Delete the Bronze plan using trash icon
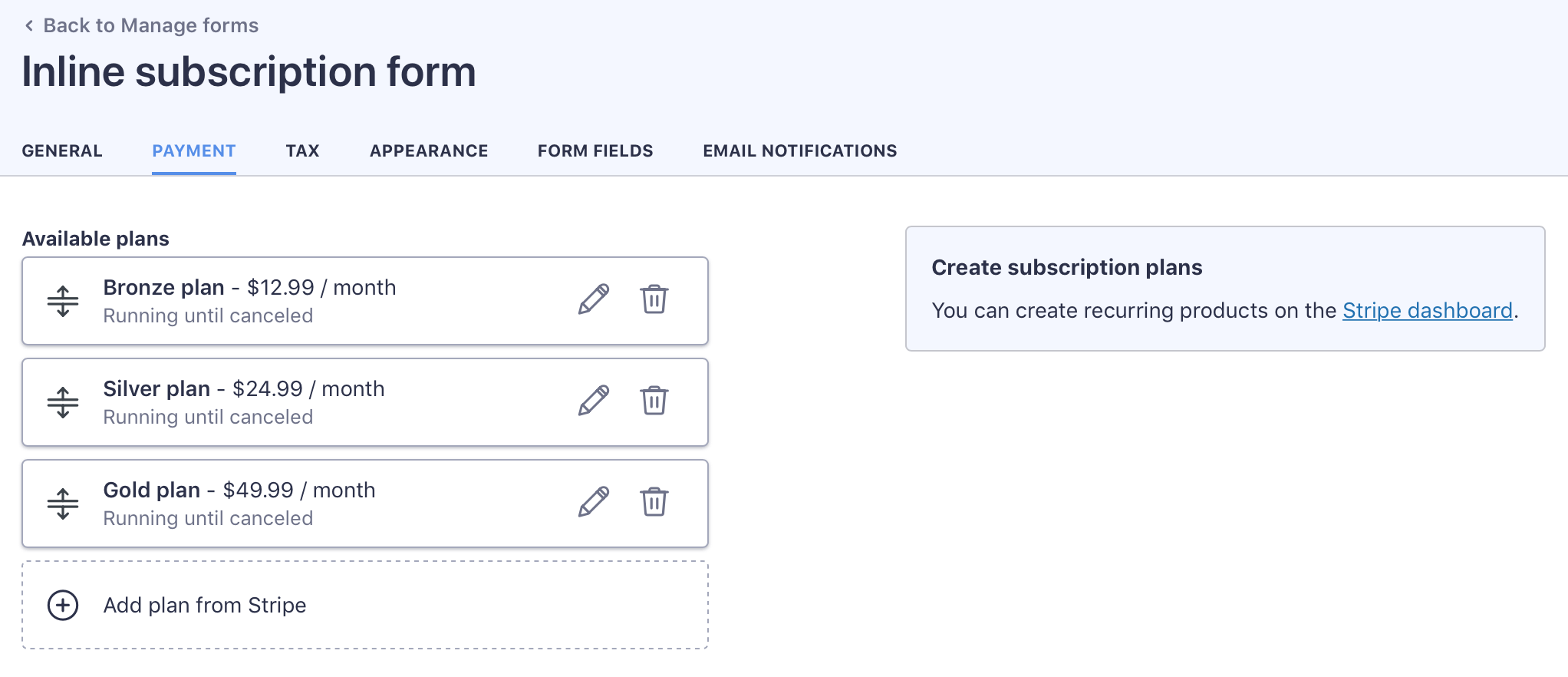Image resolution: width=1568 pixels, height=677 pixels. click(x=654, y=299)
